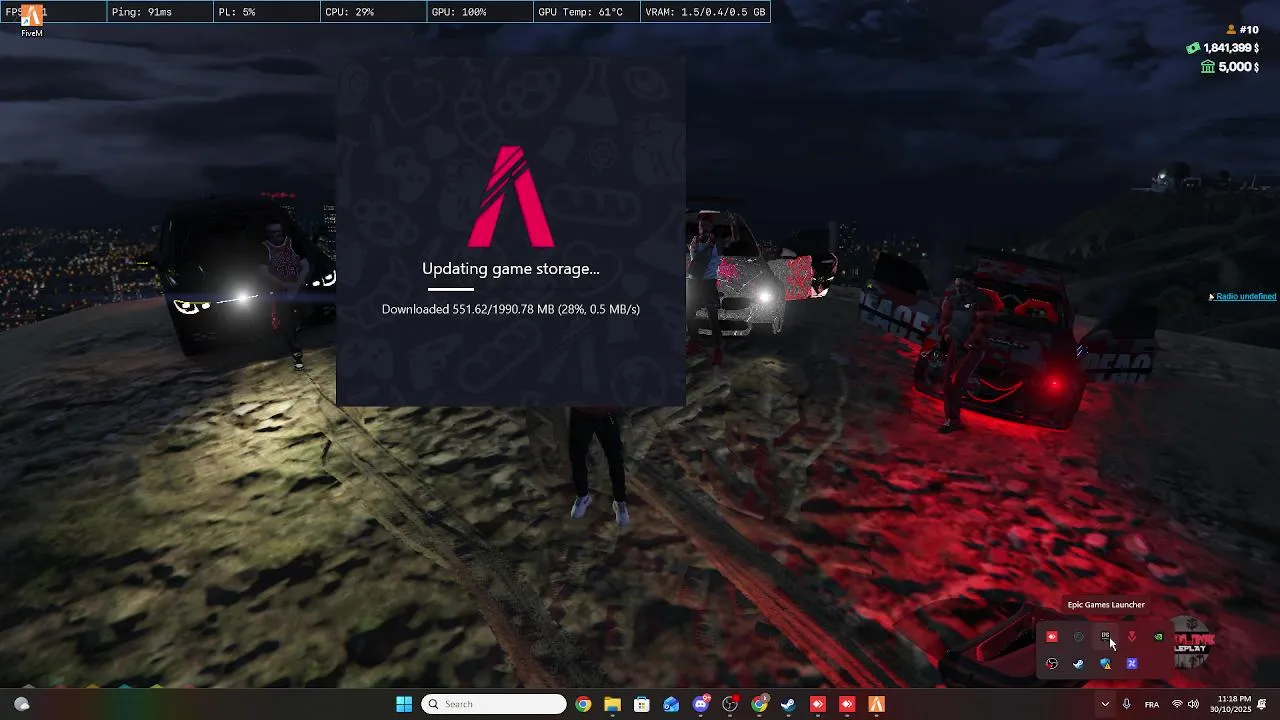Switch to FiveM in the taskbar
The width and height of the screenshot is (1280, 720).
[877, 704]
